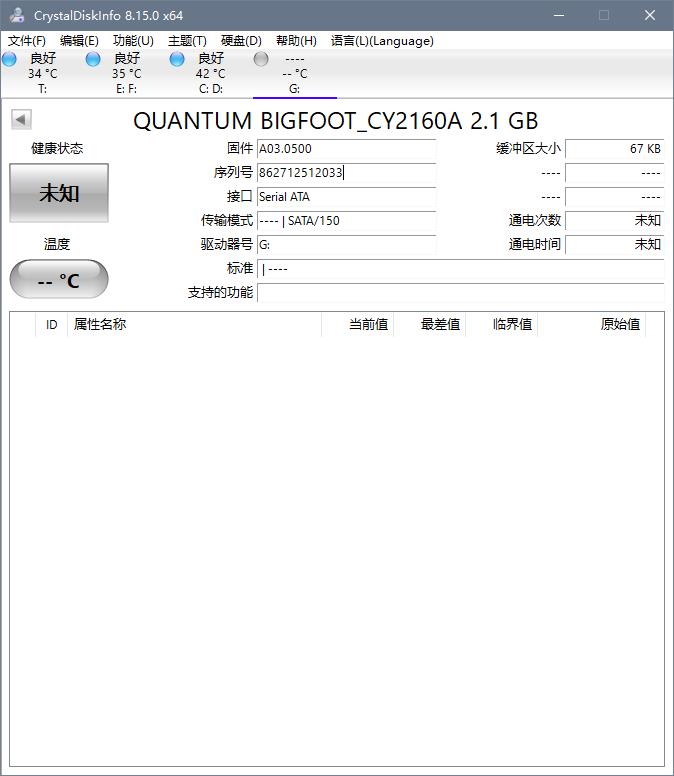Click the firmware field A03.0500

click(x=346, y=149)
